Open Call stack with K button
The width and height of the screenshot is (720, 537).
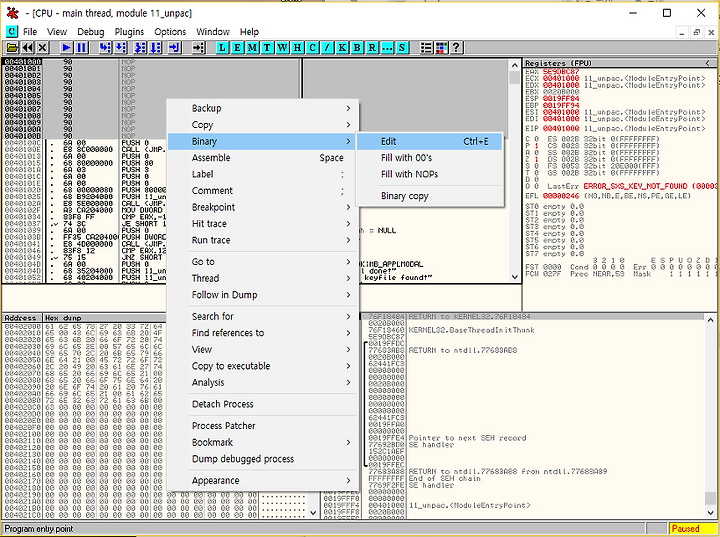click(x=342, y=47)
